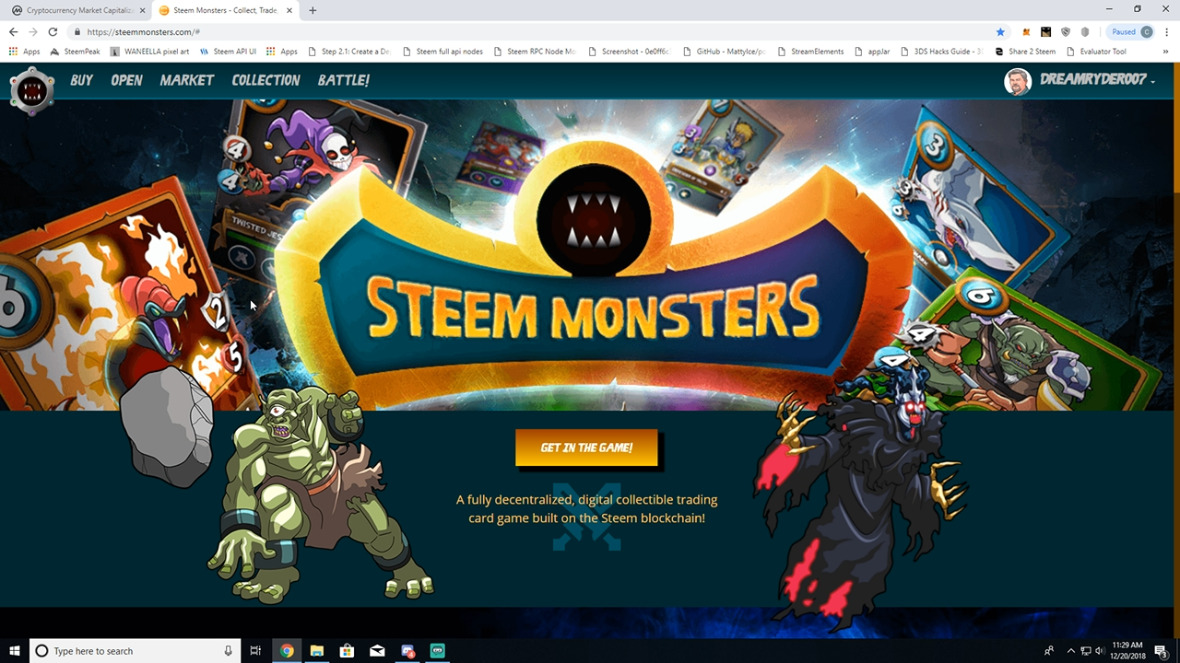Open the dark square browser extension
Image resolution: width=1180 pixels, height=663 pixels.
tap(1045, 32)
